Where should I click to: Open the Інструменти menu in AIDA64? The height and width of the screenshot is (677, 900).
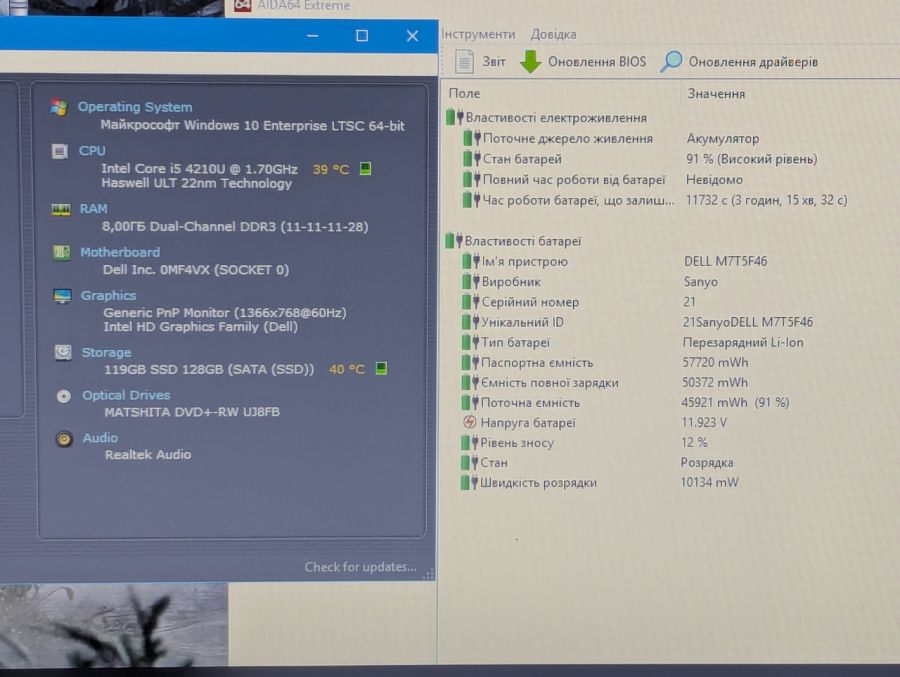478,34
